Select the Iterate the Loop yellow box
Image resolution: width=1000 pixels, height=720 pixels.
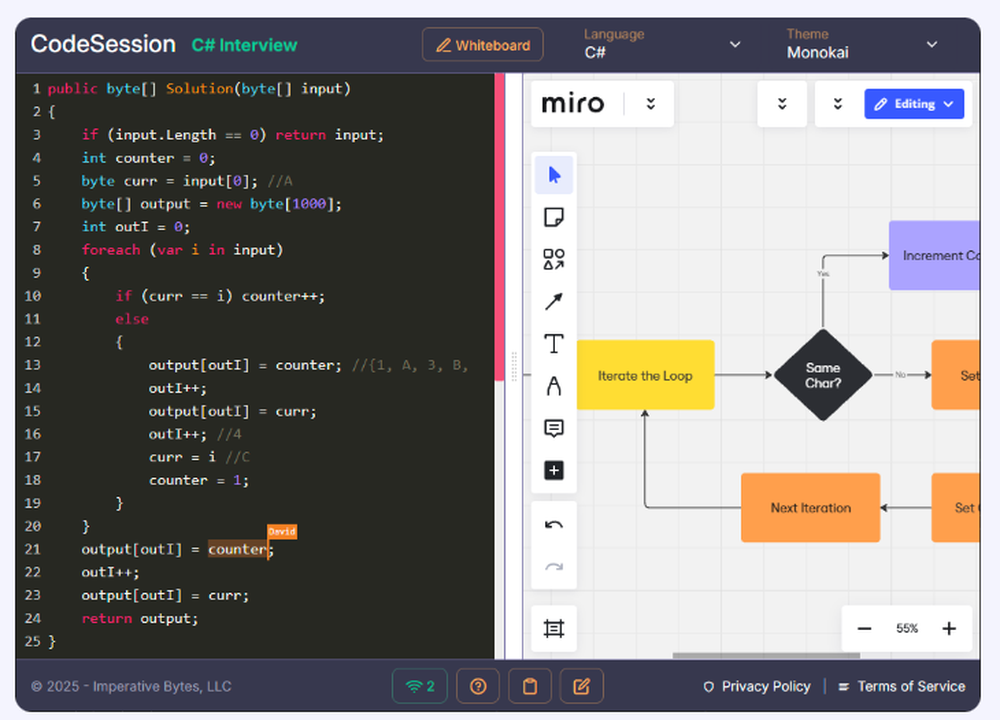(x=645, y=375)
